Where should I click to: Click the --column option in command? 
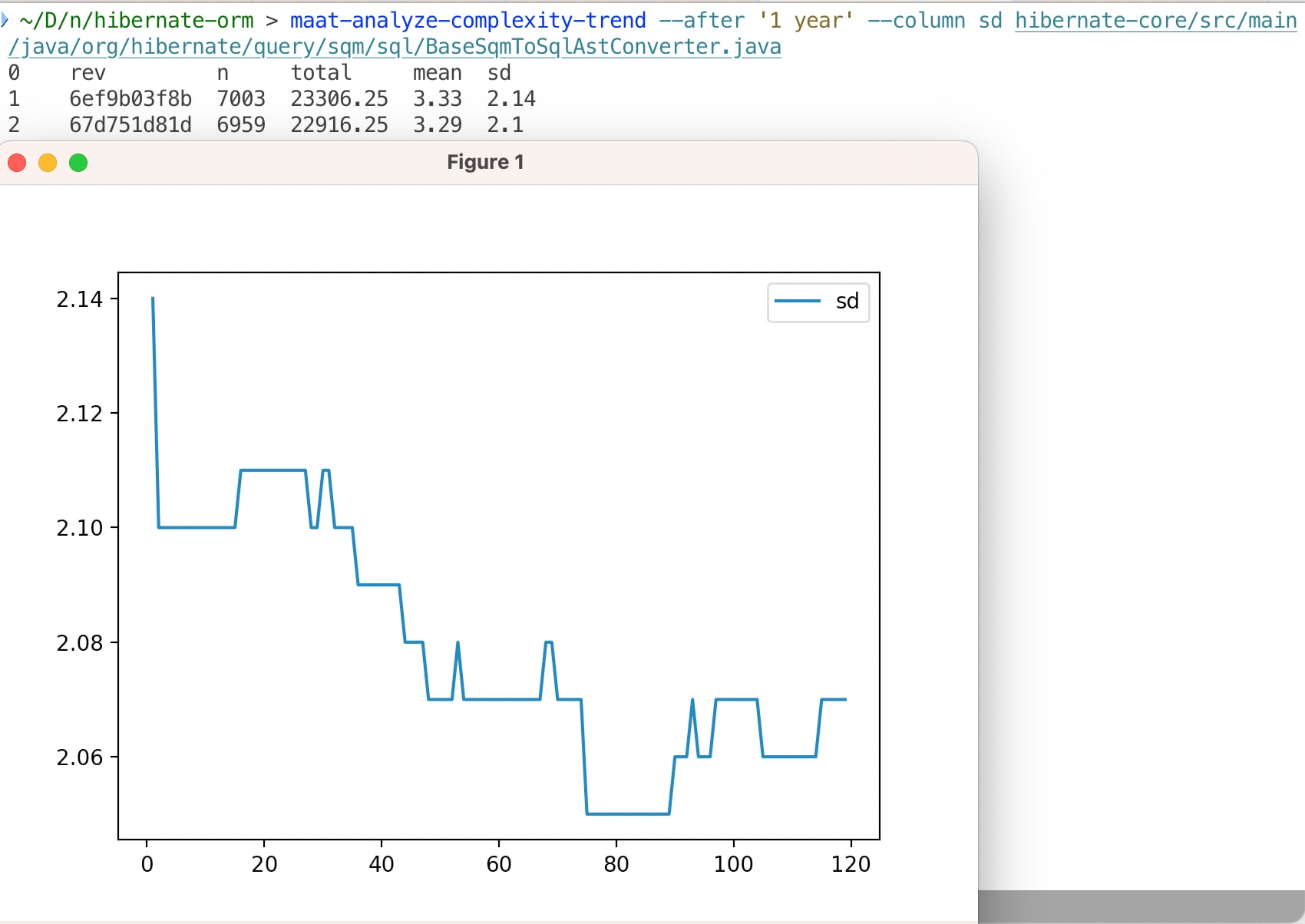coord(917,21)
